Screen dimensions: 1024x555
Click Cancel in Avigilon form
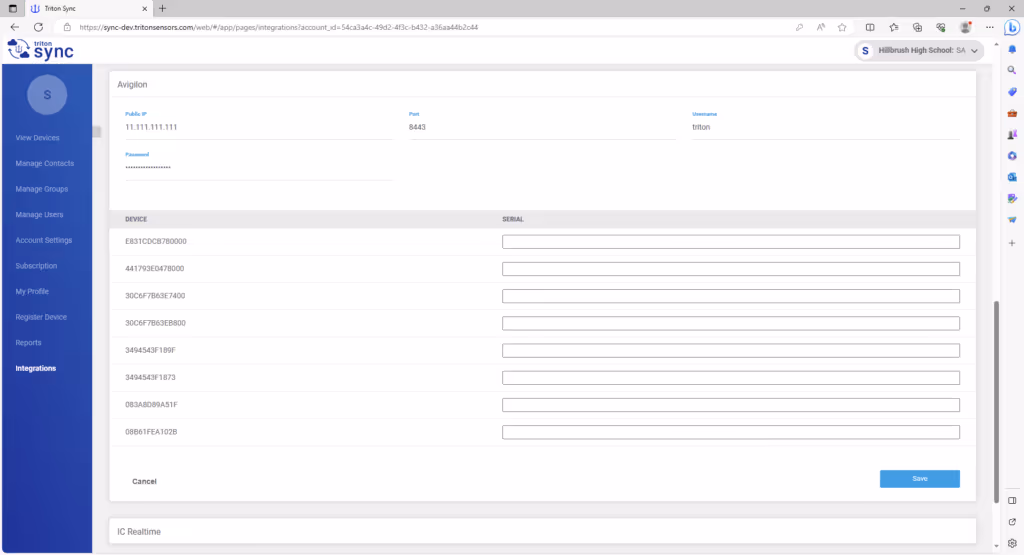pyautogui.click(x=144, y=481)
